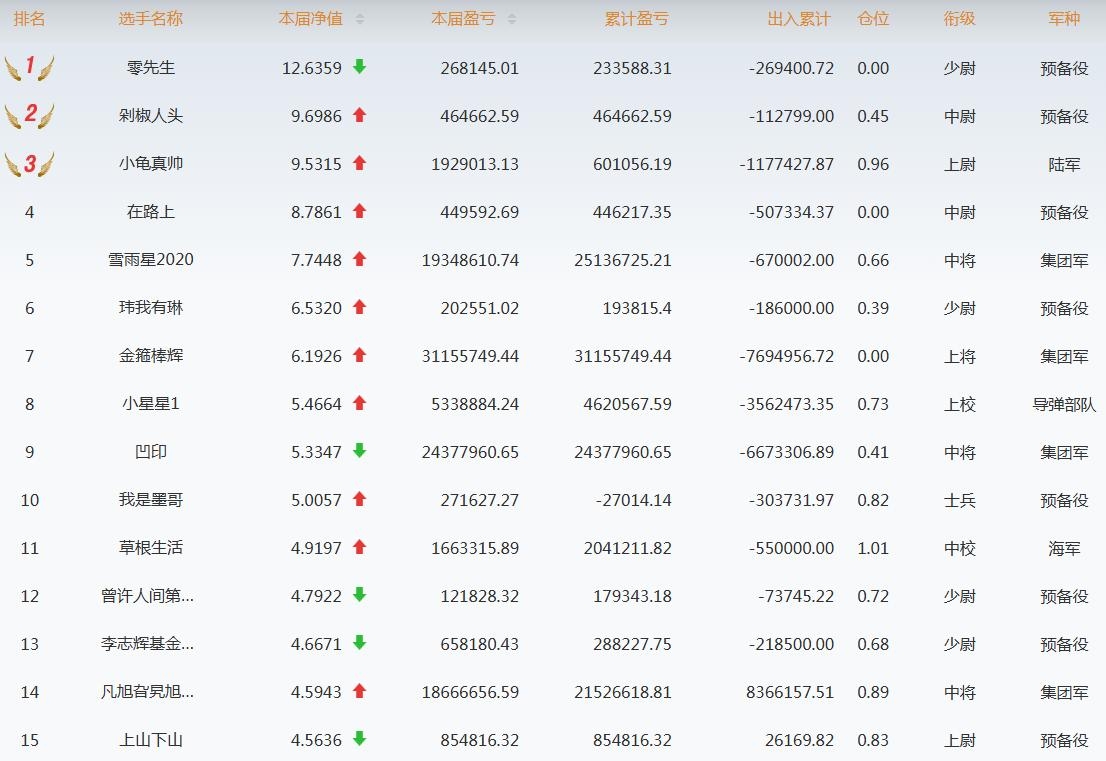Click the 出入累计 column header

point(798,19)
